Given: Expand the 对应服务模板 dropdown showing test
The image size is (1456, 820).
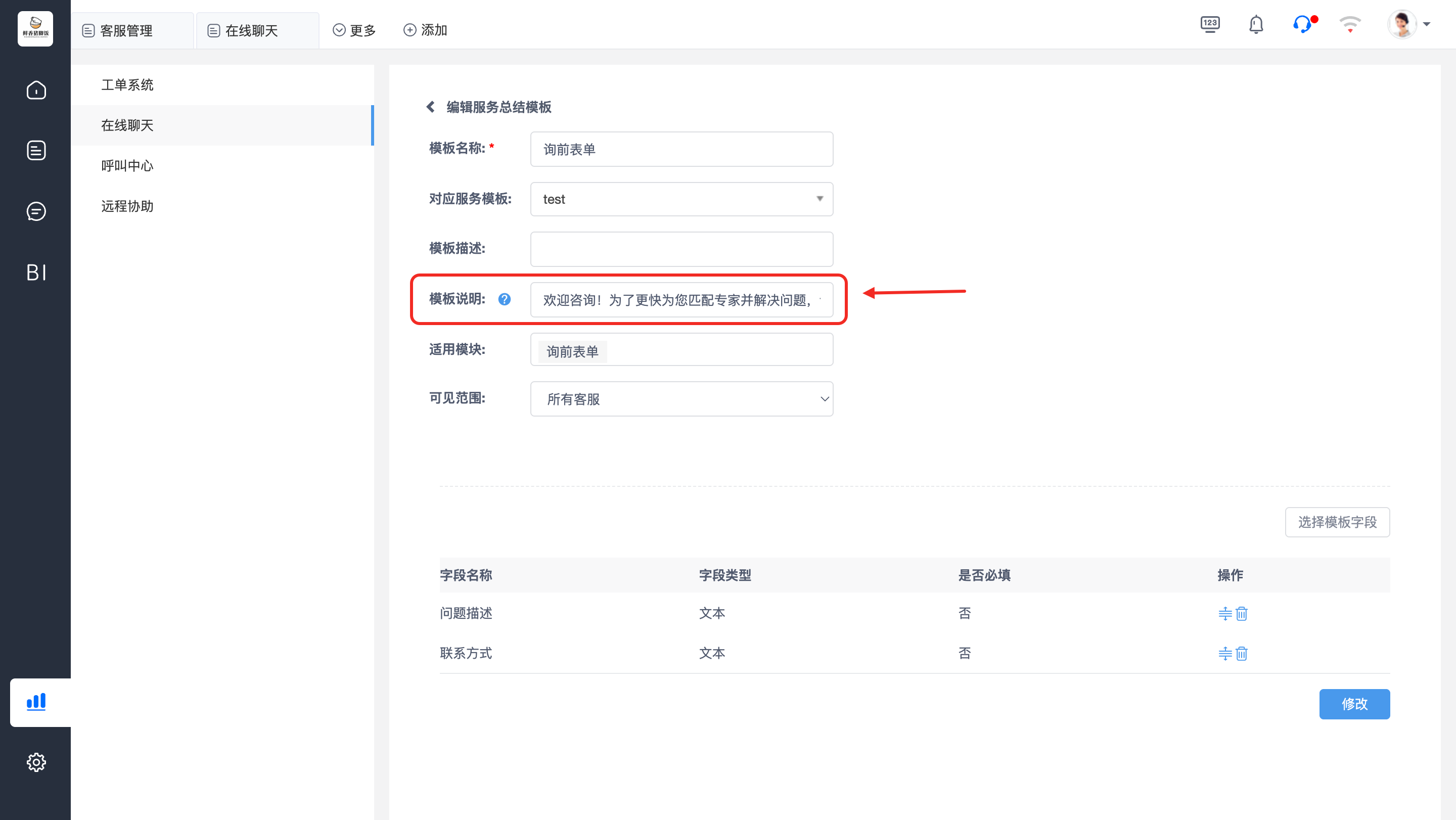Looking at the screenshot, I should 681,199.
